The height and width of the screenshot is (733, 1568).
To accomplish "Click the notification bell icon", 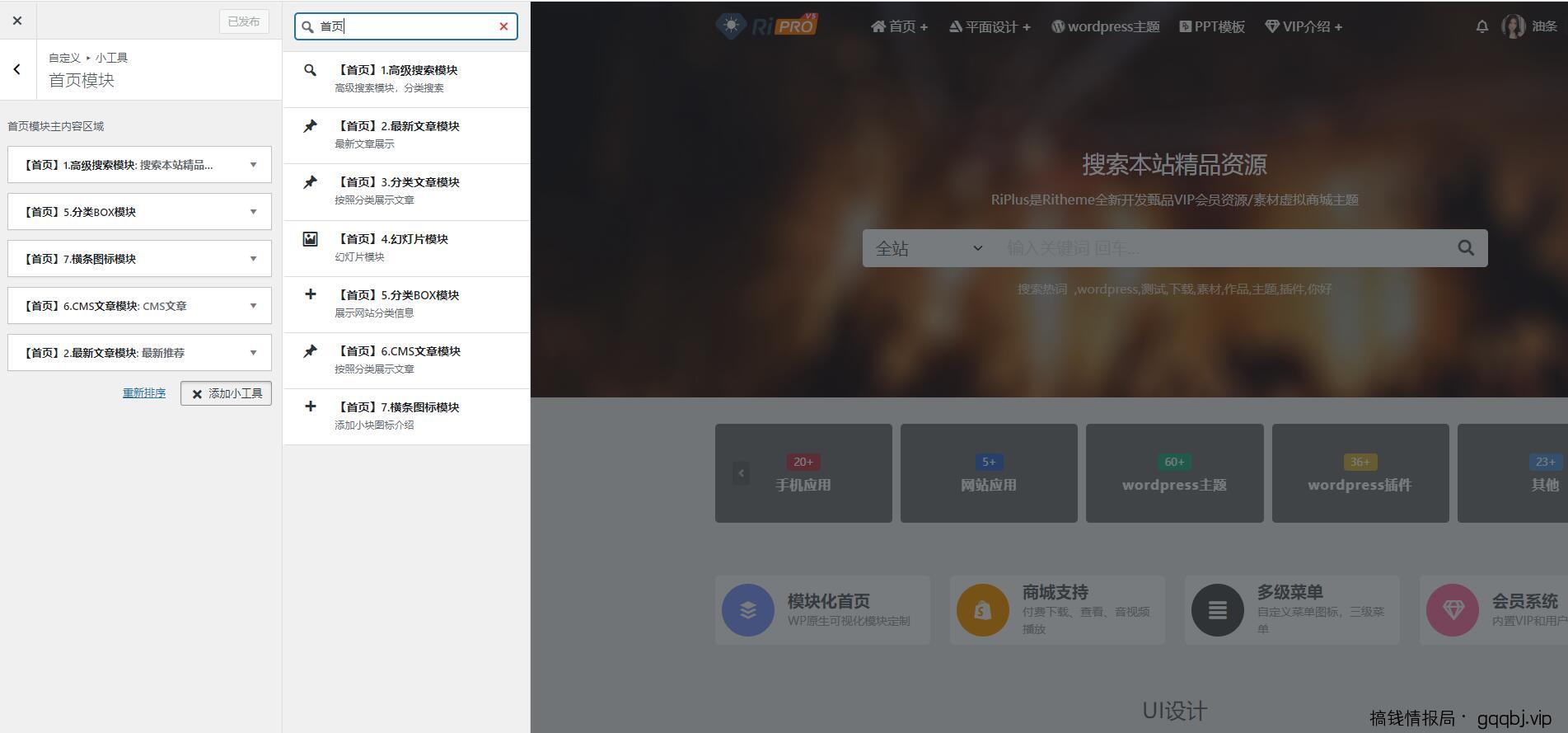I will (1481, 26).
